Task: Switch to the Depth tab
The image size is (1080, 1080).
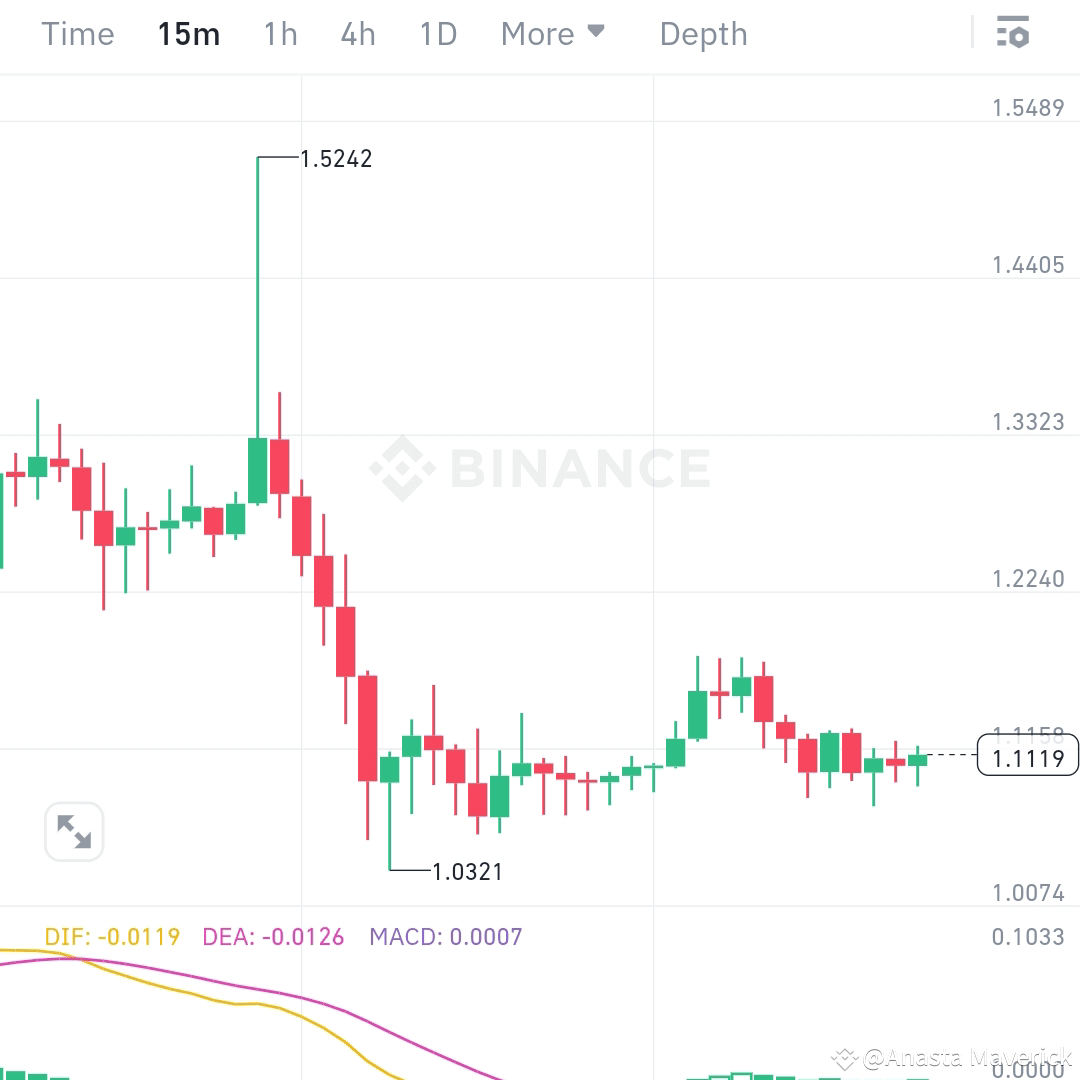Action: point(703,33)
